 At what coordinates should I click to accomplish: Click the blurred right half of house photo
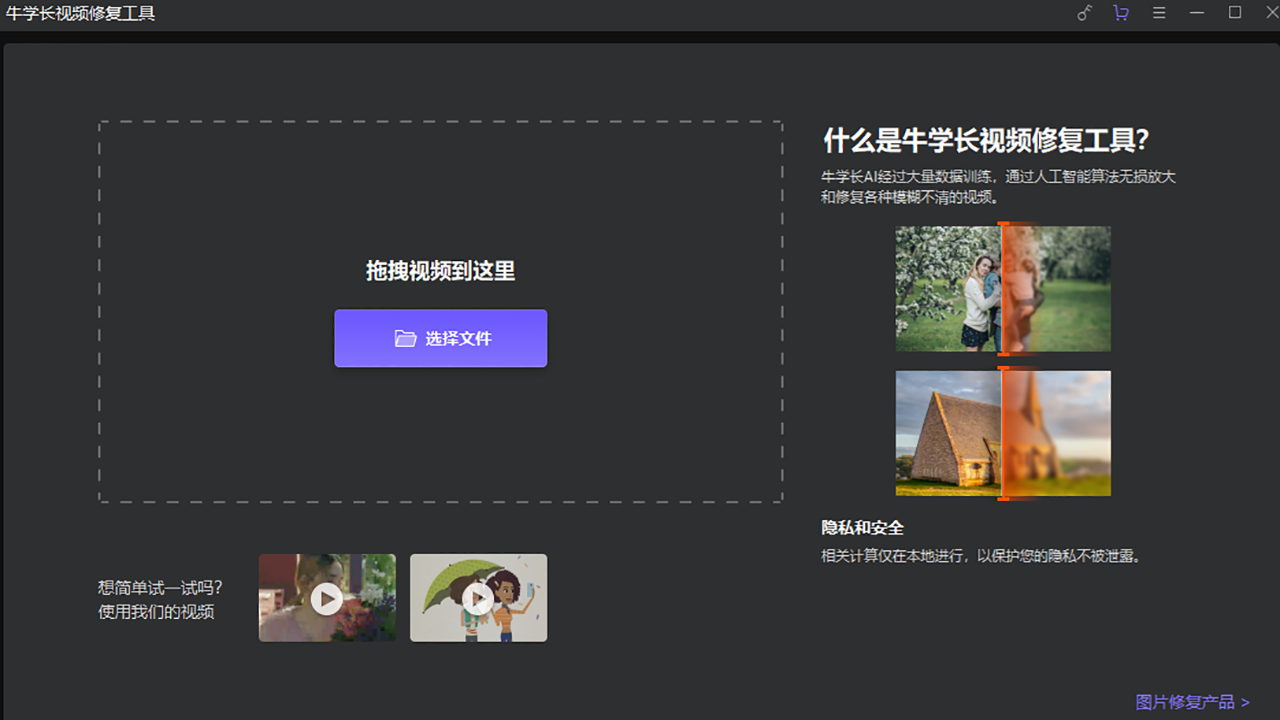pos(1057,433)
